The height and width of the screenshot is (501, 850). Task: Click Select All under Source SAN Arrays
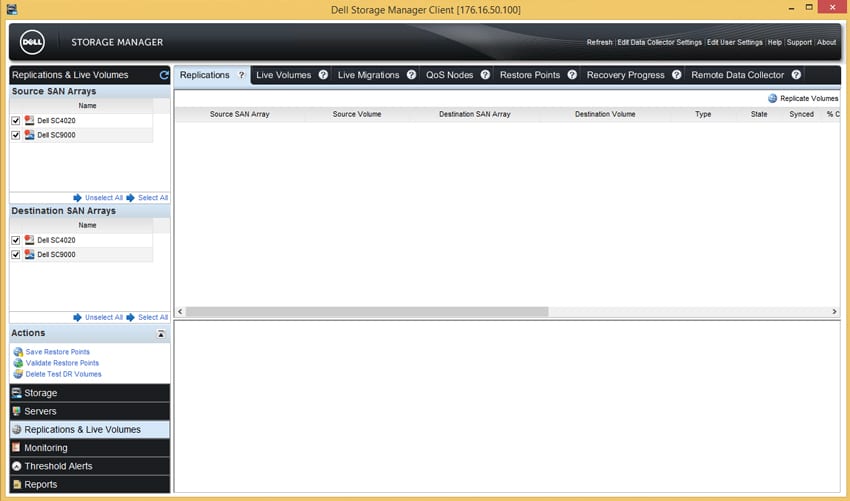click(153, 198)
